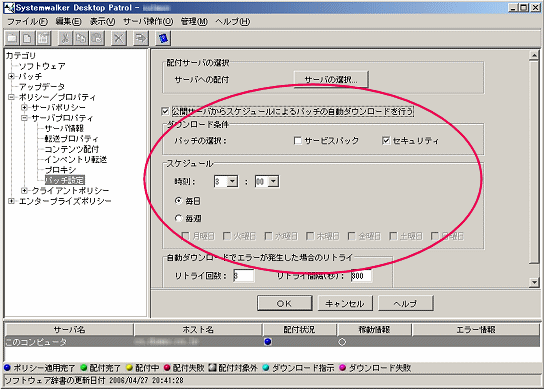Image resolution: width=544 pixels, height=389 pixels.
Task: Tick the 金曜日 checkbox
Action: [x=351, y=236]
